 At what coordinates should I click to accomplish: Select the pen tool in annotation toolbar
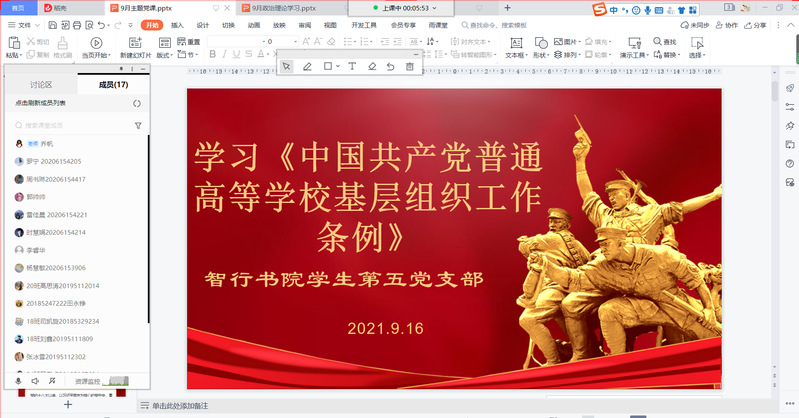307,66
